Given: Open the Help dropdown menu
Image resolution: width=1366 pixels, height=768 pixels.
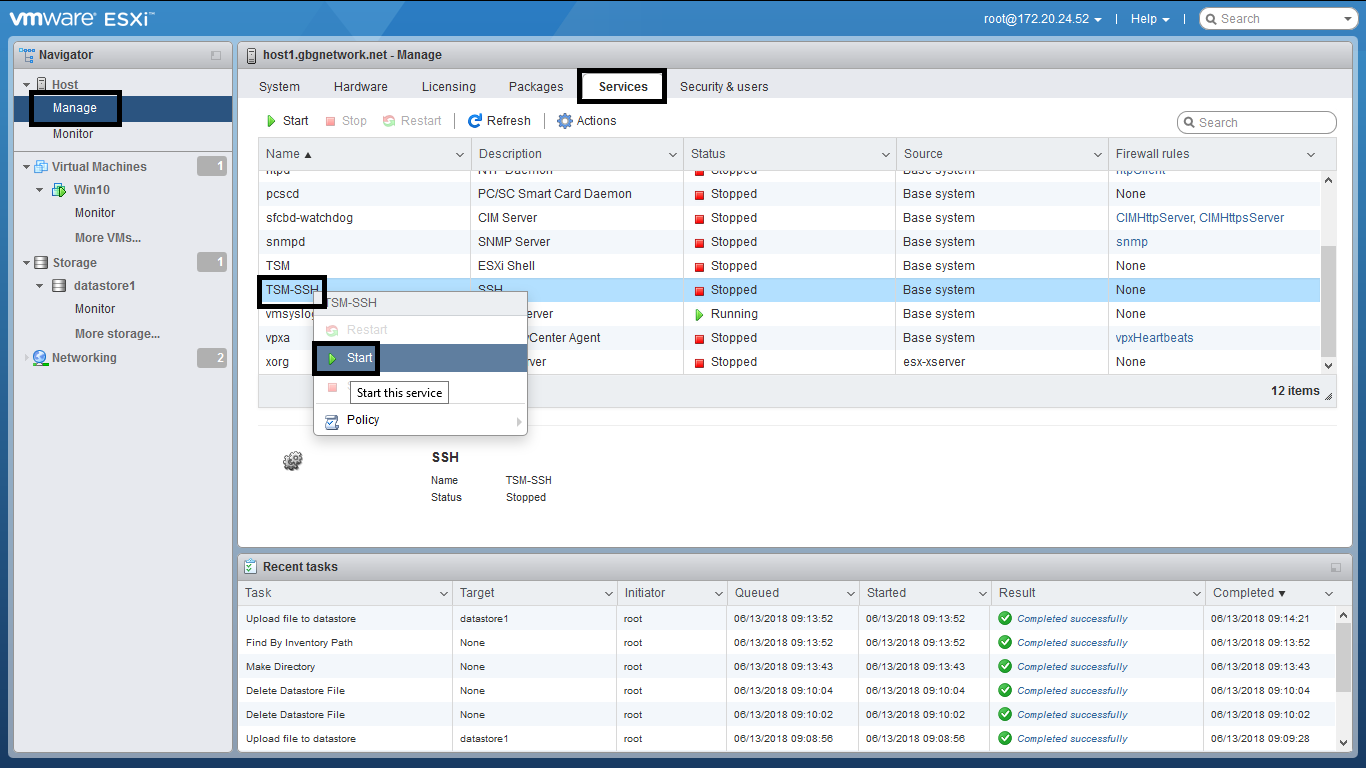Looking at the screenshot, I should [x=1149, y=19].
